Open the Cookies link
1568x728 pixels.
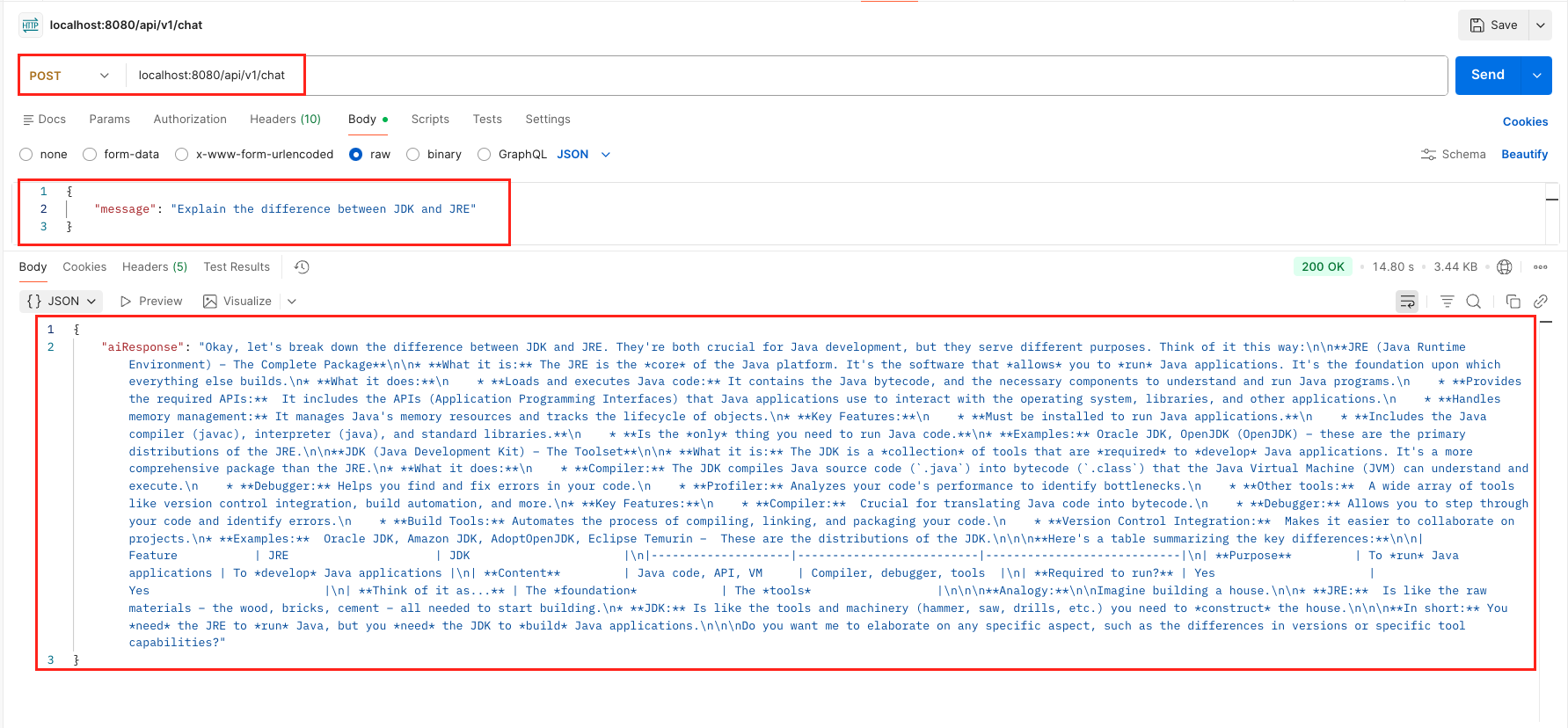pos(1525,122)
